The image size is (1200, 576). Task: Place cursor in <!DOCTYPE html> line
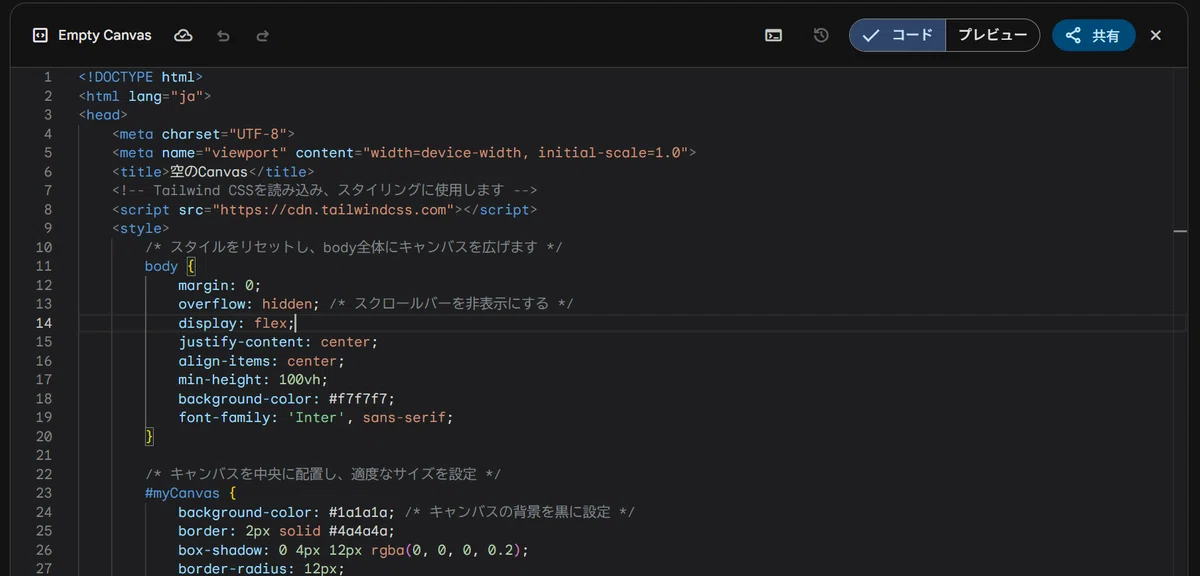click(x=141, y=77)
